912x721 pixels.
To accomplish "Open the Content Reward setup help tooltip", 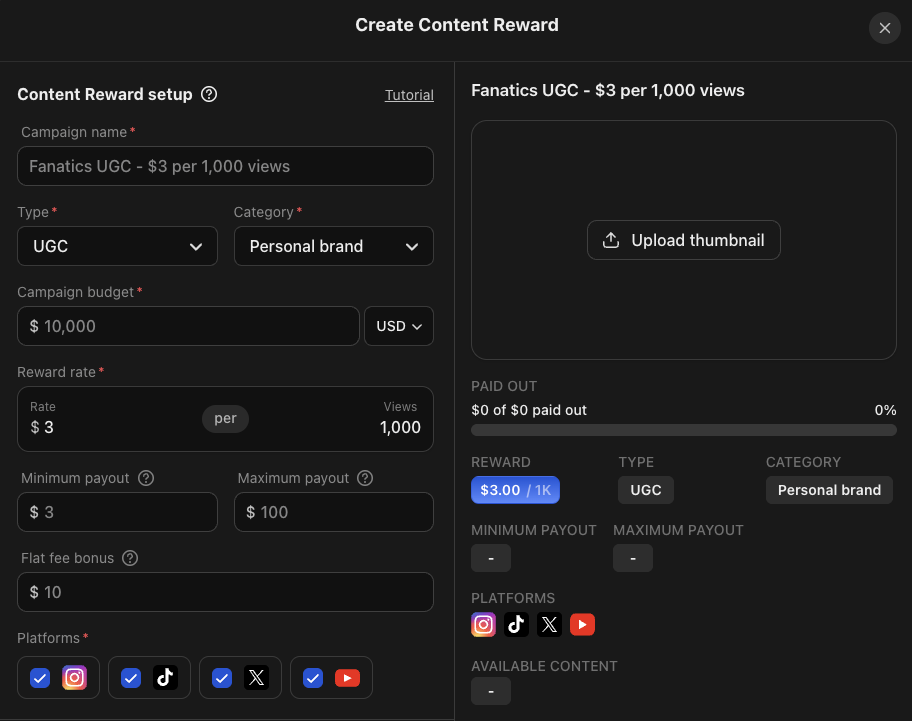I will click(x=208, y=94).
